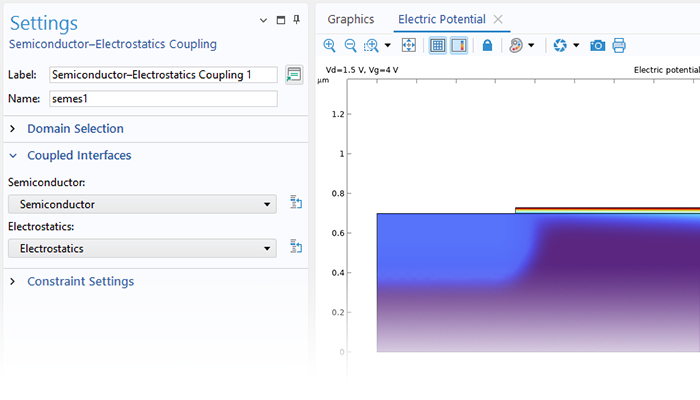Open the Settings window menu chevron
Image resolution: width=700 pixels, height=400 pixels.
tap(263, 20)
